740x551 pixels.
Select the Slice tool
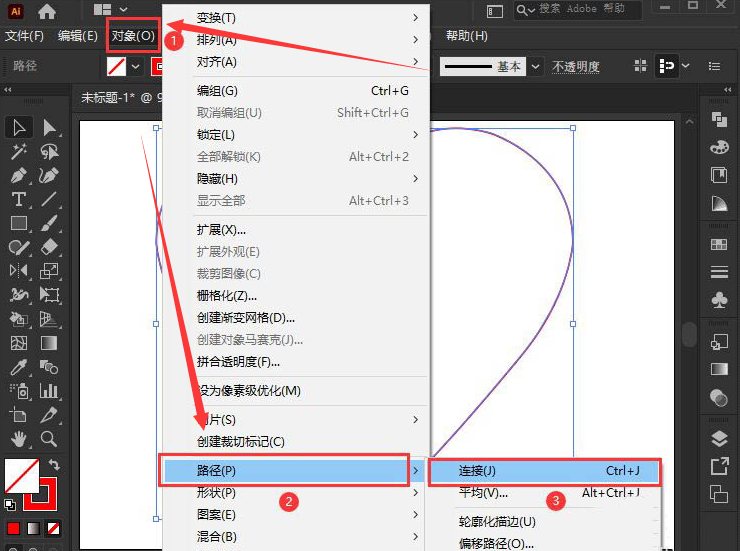coord(49,415)
